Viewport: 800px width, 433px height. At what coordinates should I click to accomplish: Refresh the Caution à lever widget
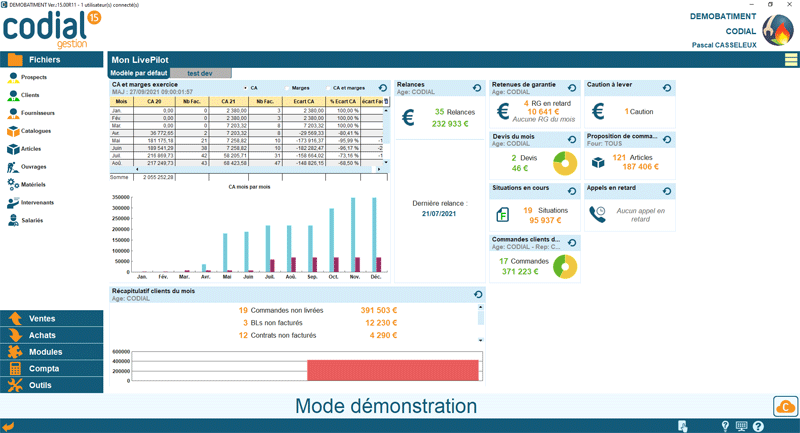point(667,88)
